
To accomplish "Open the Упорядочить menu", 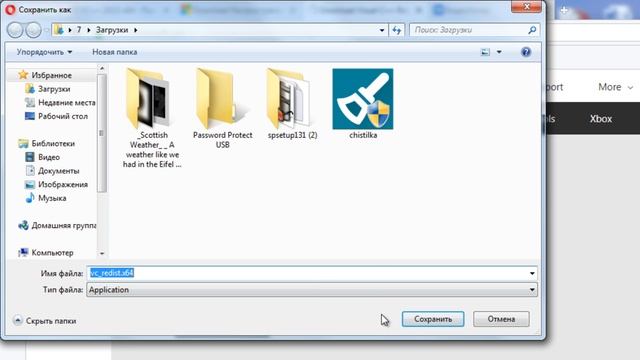I will click(44, 52).
